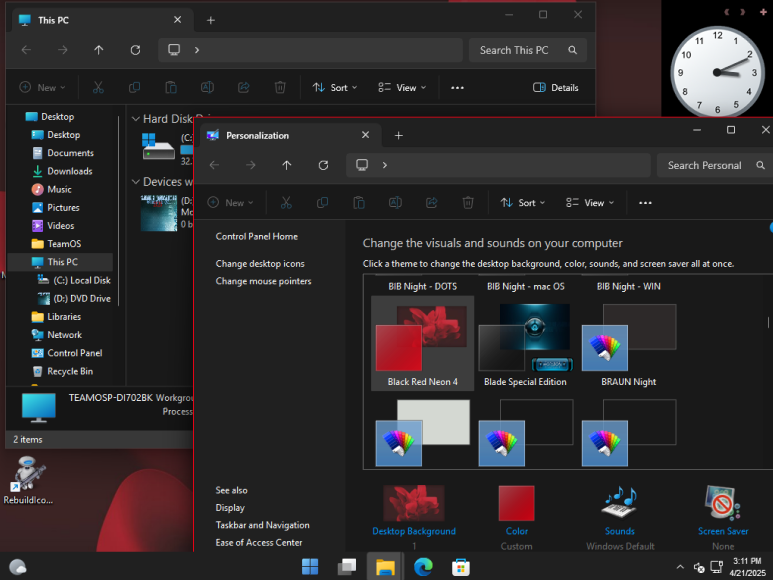The width and height of the screenshot is (773, 580).
Task: Open New dropdown in This PC window
Action: (42, 87)
